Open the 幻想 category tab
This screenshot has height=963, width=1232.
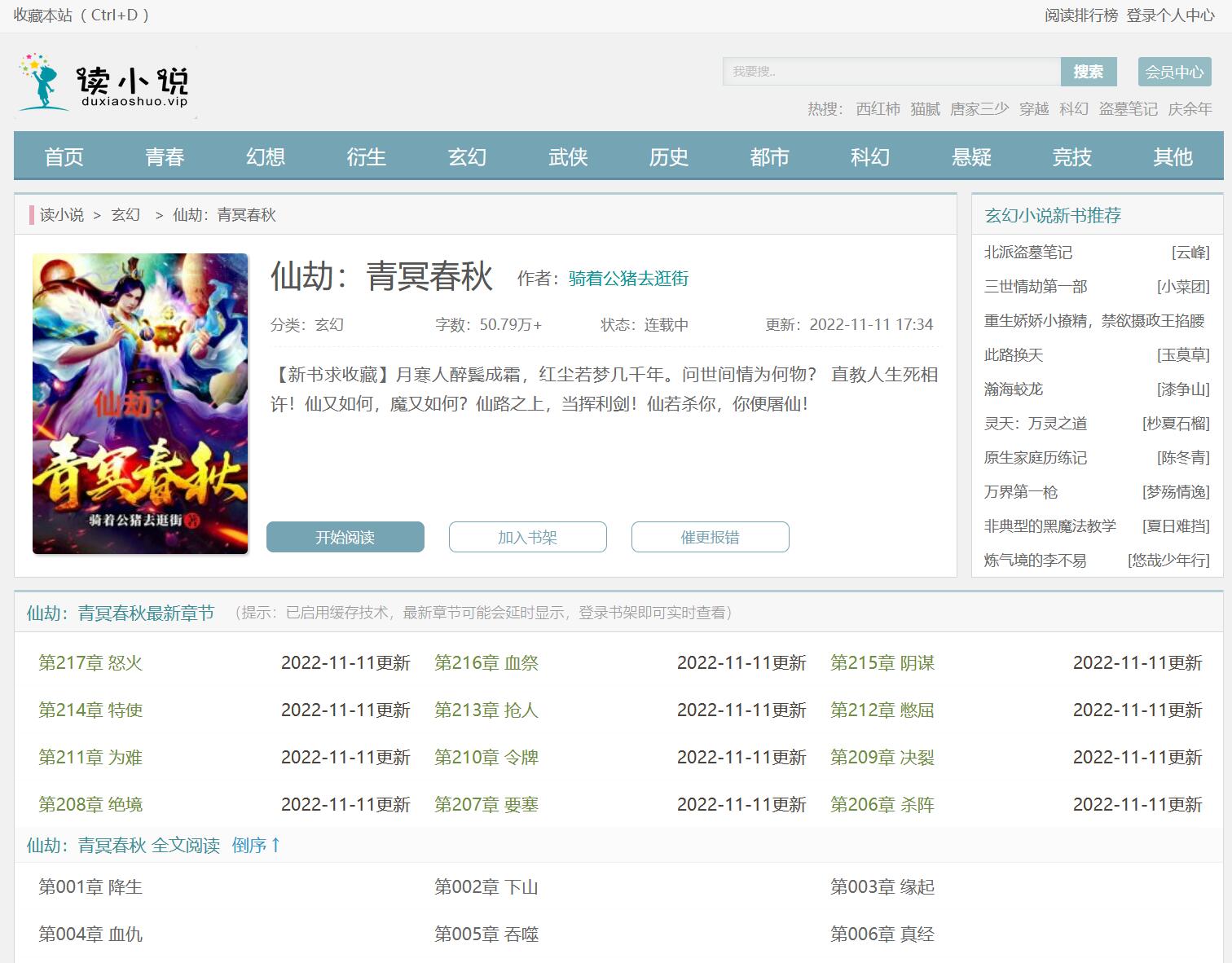(x=266, y=156)
